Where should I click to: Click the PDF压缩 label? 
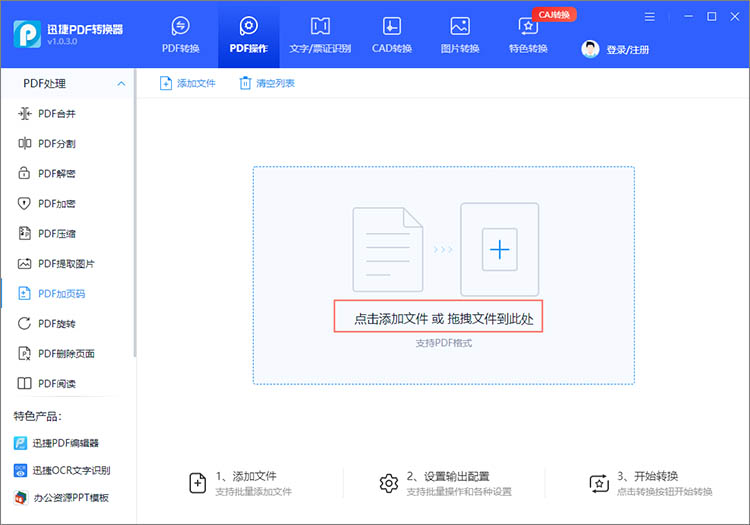pyautogui.click(x=57, y=234)
